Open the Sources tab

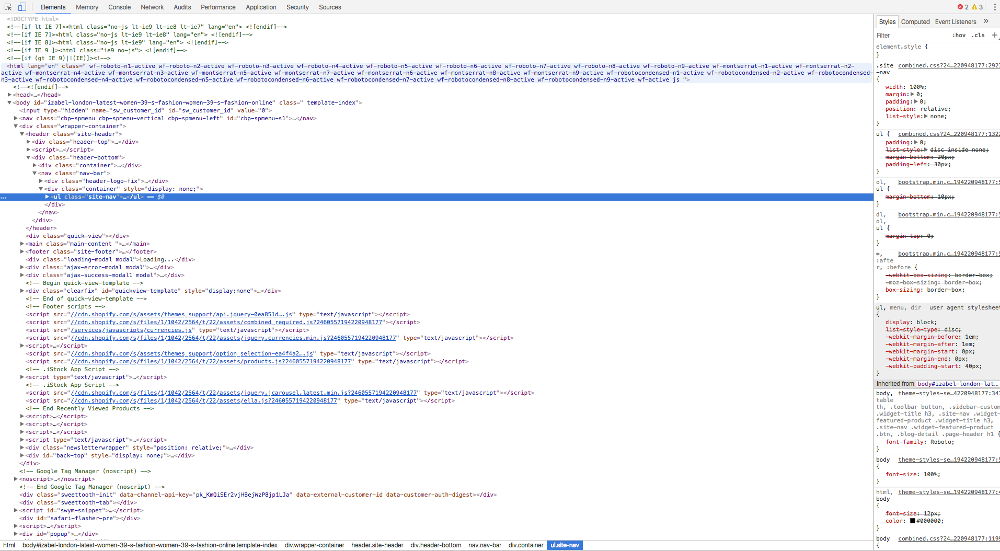click(x=330, y=7)
